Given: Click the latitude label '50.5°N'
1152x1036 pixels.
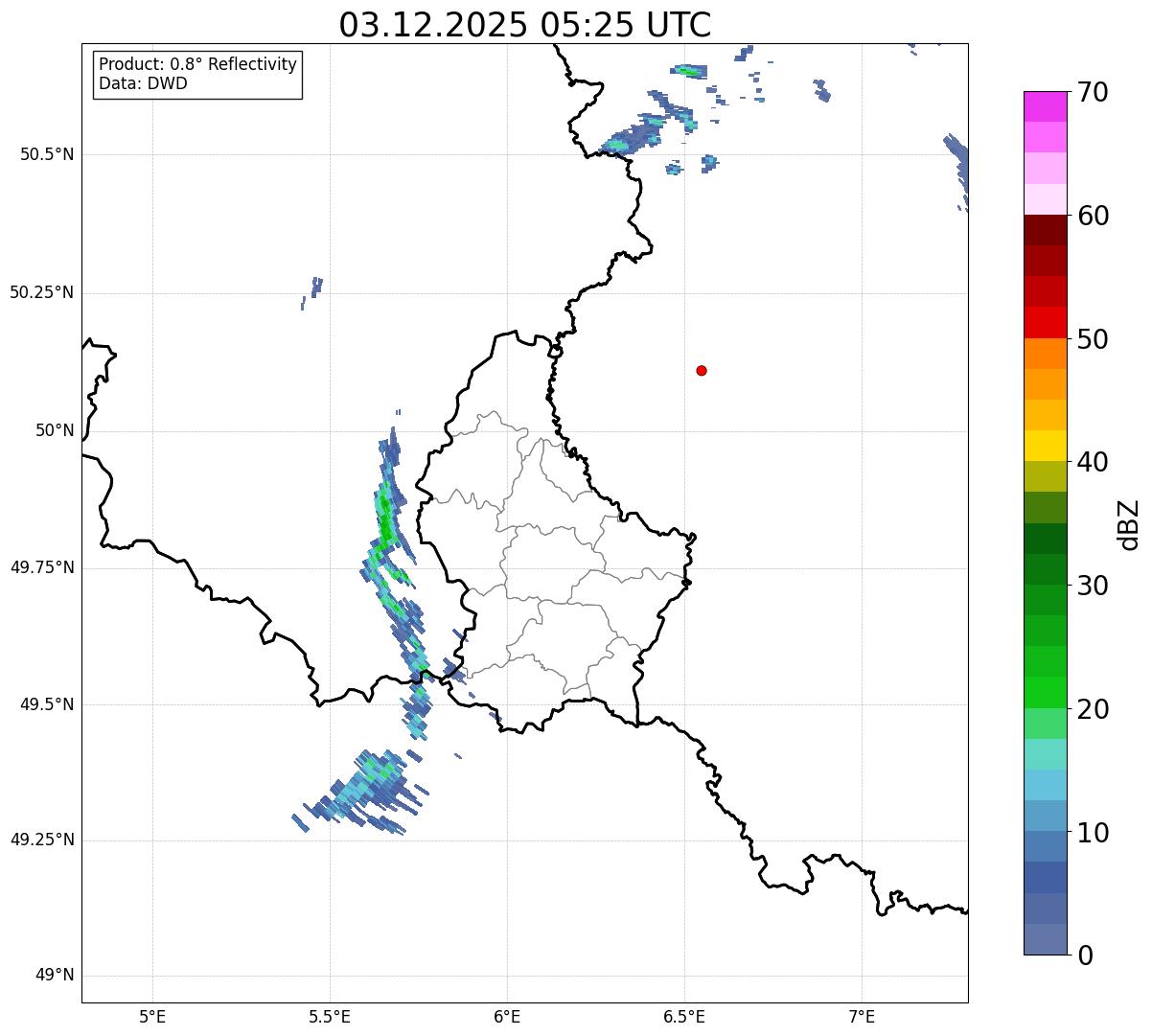Looking at the screenshot, I should [47, 154].
